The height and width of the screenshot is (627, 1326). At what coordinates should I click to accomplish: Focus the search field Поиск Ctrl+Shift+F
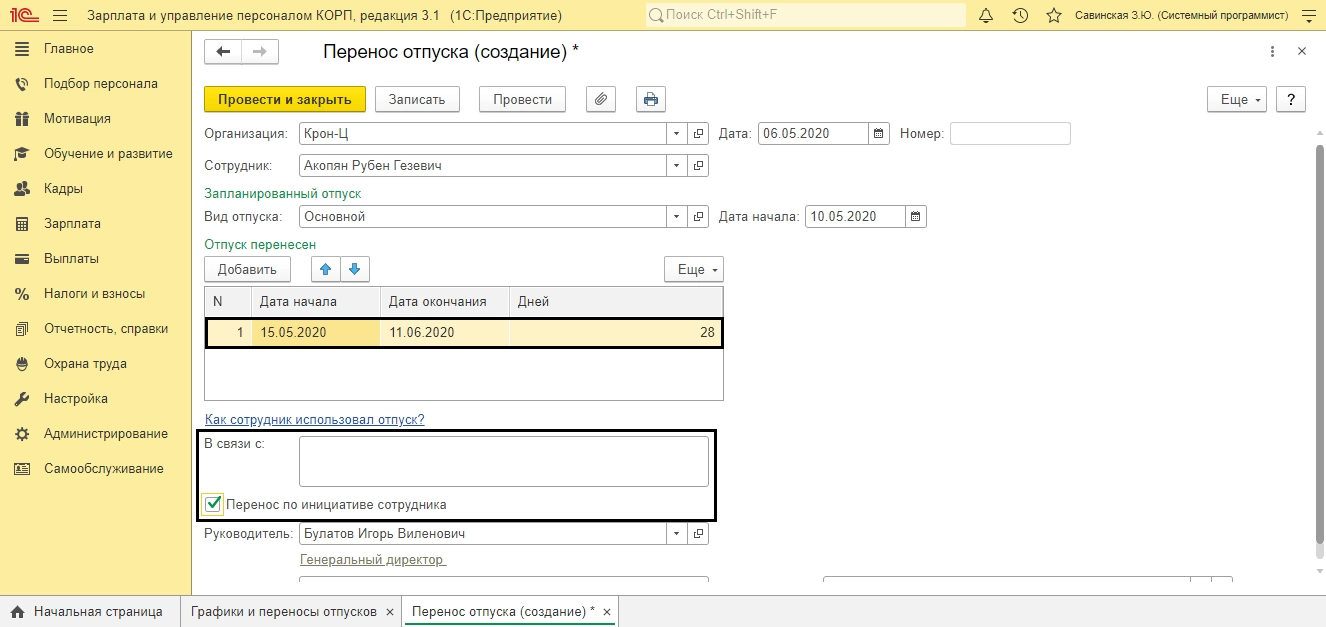pos(805,16)
